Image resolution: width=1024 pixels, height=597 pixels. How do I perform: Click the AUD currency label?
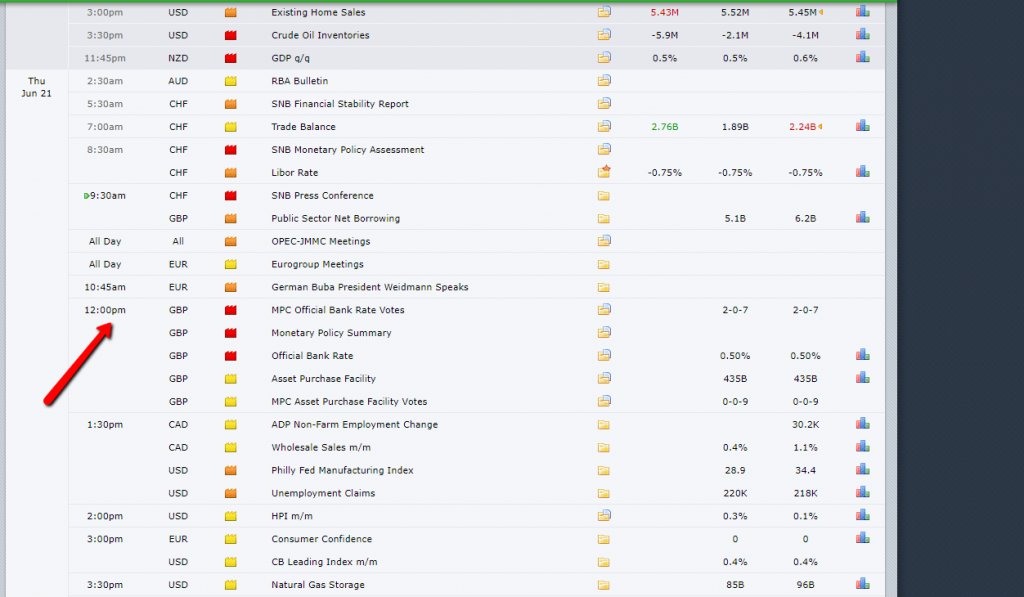click(178, 81)
